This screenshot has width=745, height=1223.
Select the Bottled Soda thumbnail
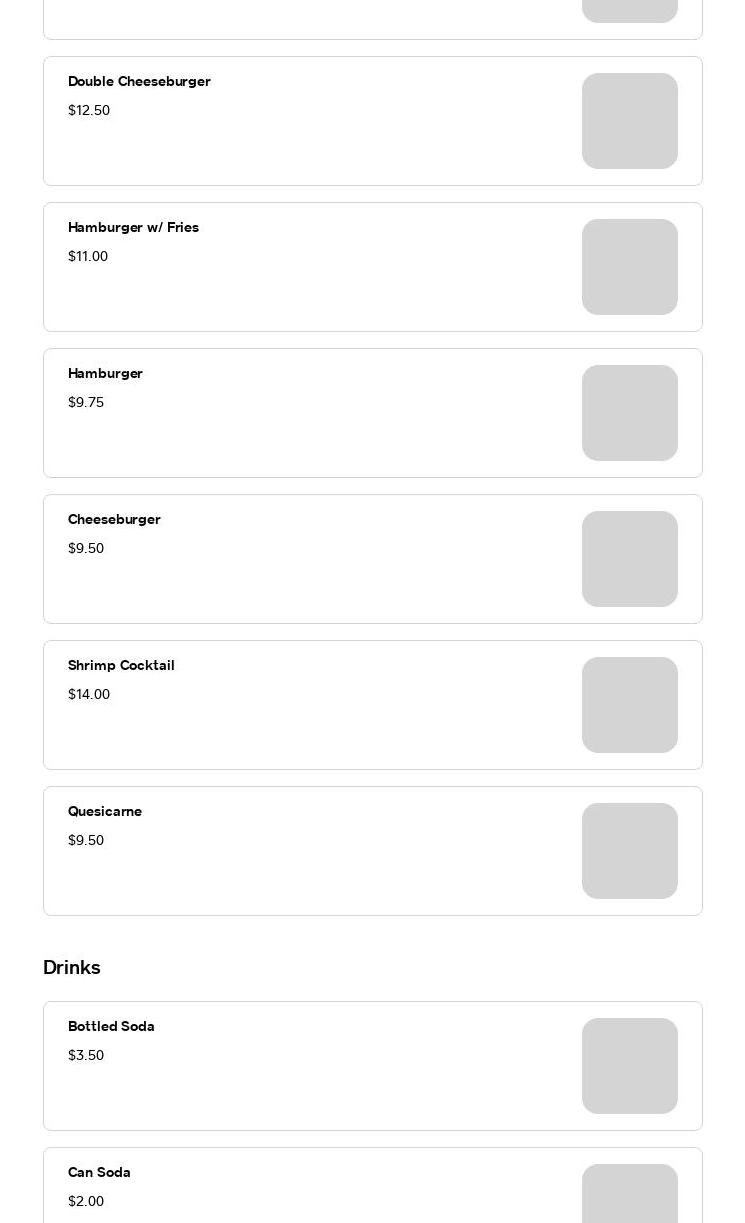629,1066
